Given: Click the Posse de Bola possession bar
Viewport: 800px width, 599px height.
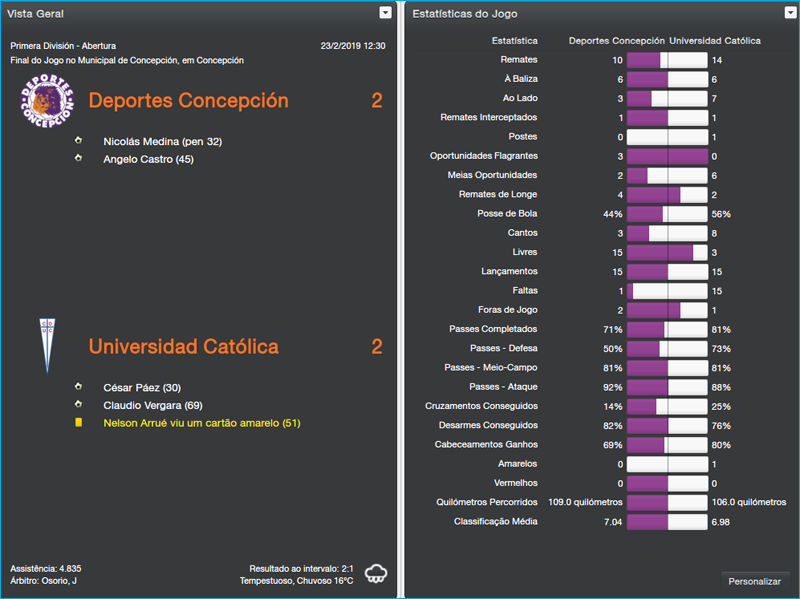Looking at the screenshot, I should (x=667, y=213).
